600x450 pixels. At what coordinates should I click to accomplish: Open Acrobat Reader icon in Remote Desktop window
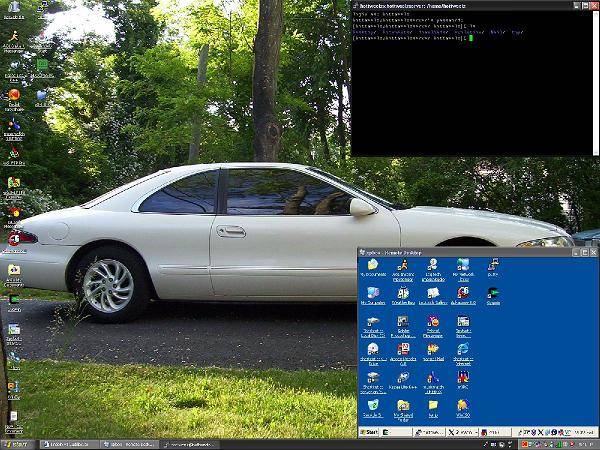coord(403,349)
